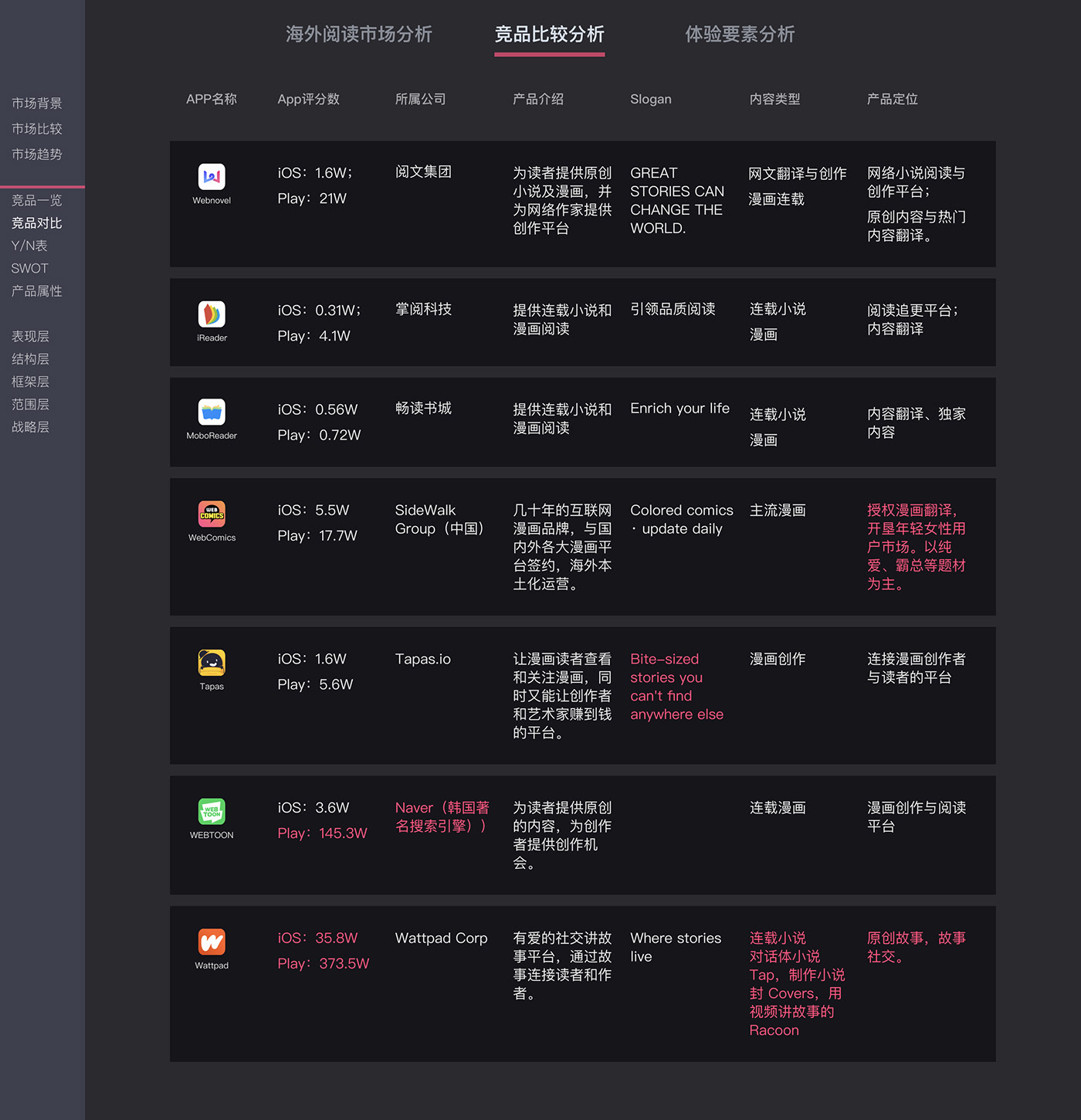Screen dimensions: 1081x1120
Task: Click iReader rating 'iOS：0.31W；'
Action: [320, 311]
